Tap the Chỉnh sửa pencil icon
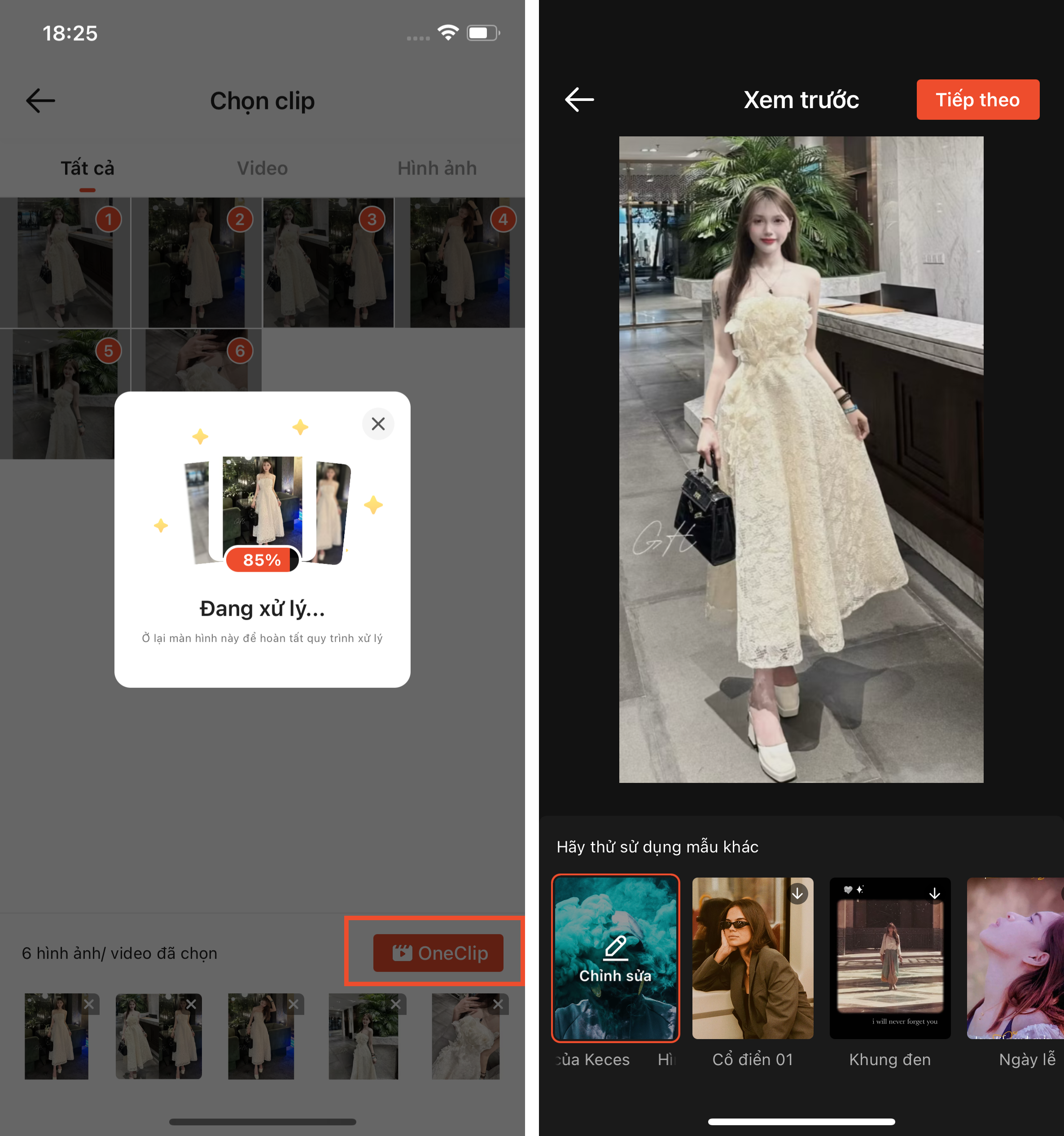 tap(615, 948)
